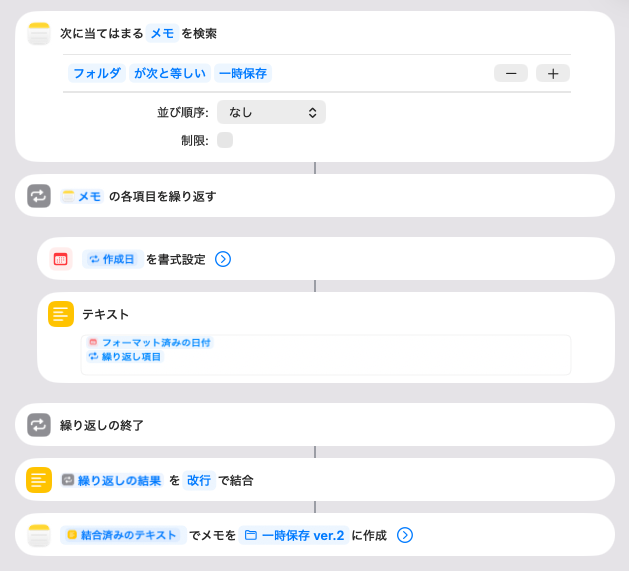
Task: Click the yellow combine text action icon
Action: pyautogui.click(x=39, y=480)
